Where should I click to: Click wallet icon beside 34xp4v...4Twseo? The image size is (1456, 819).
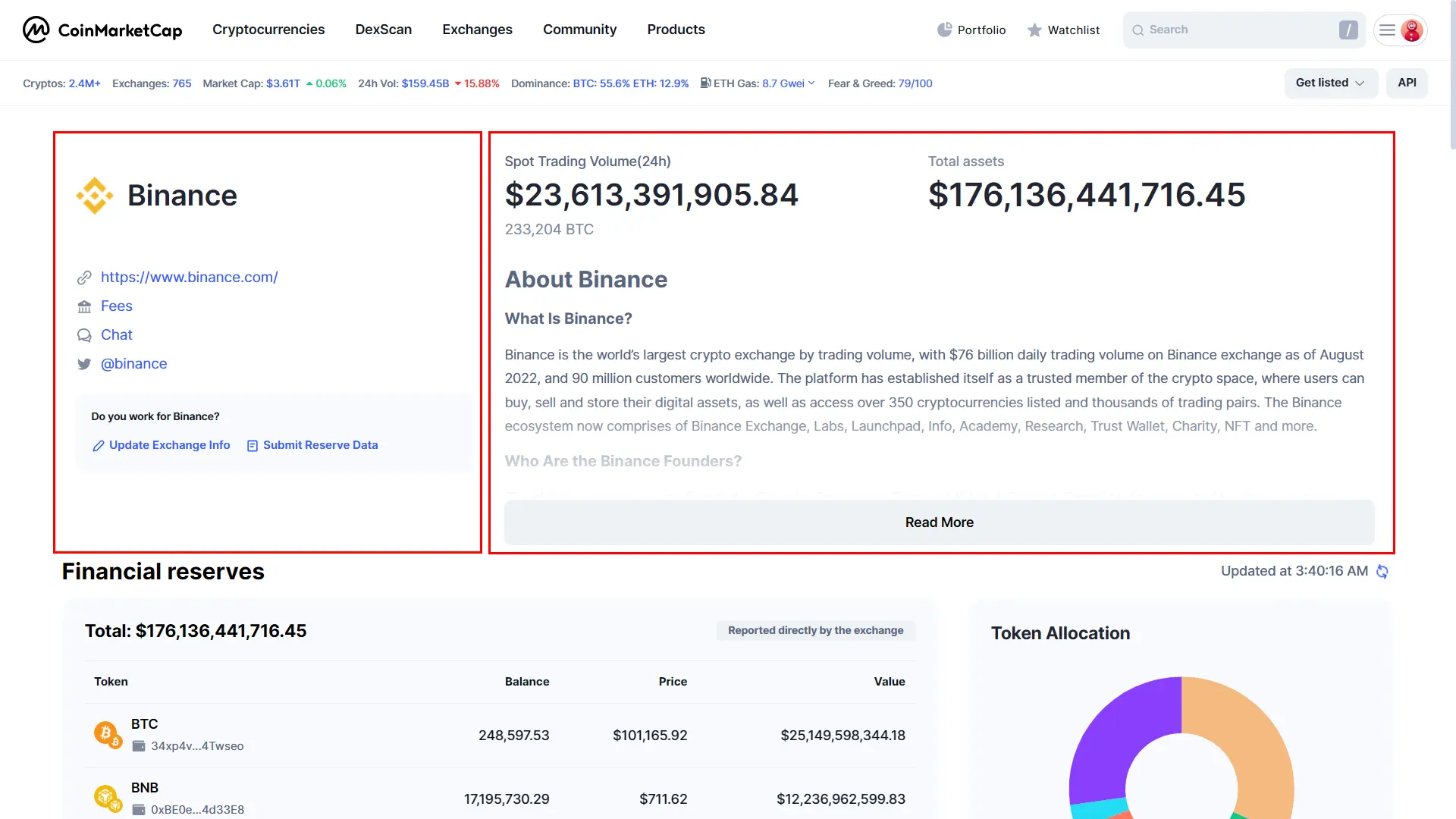(139, 746)
